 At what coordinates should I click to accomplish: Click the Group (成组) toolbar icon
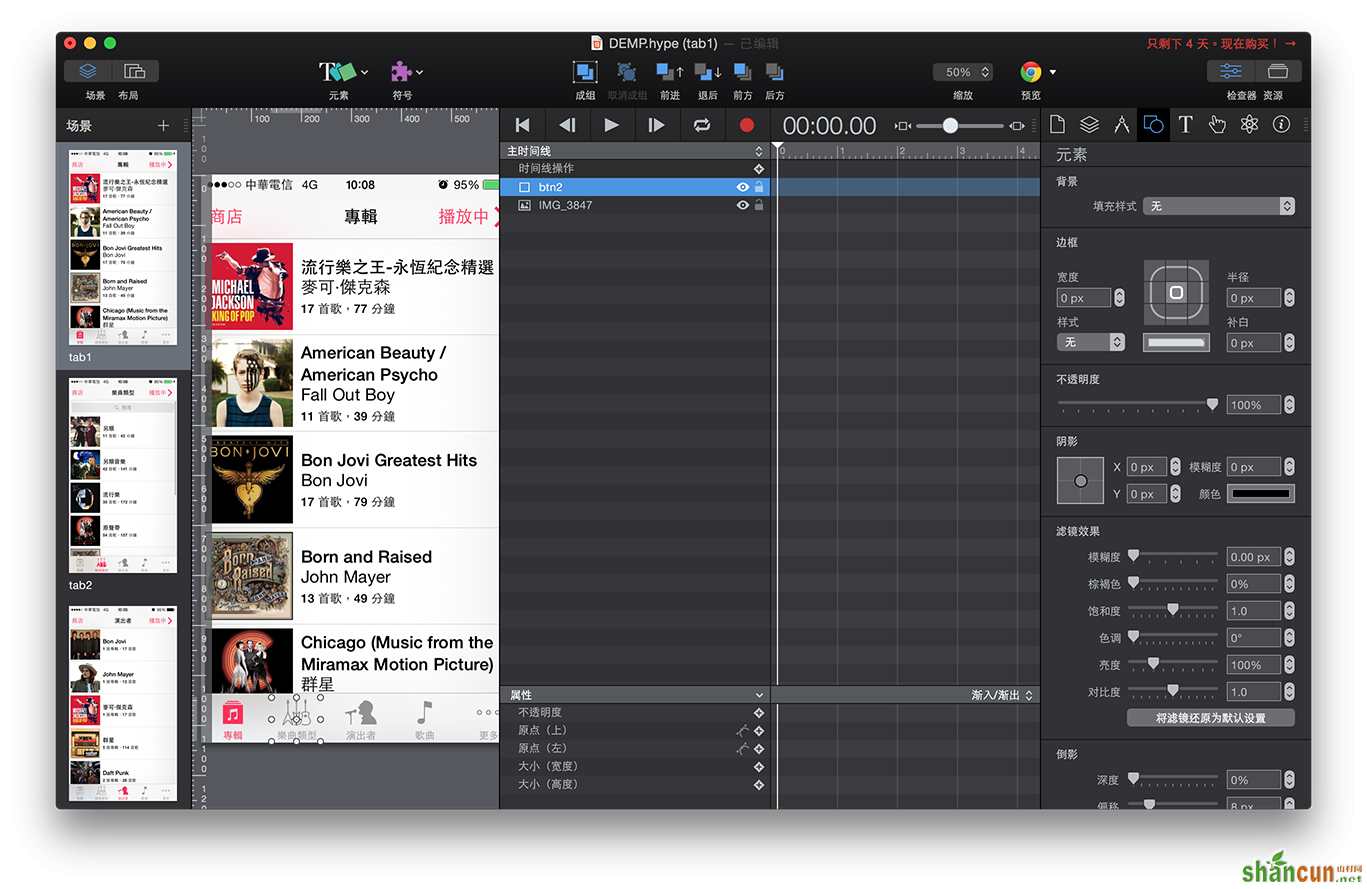pyautogui.click(x=585, y=72)
